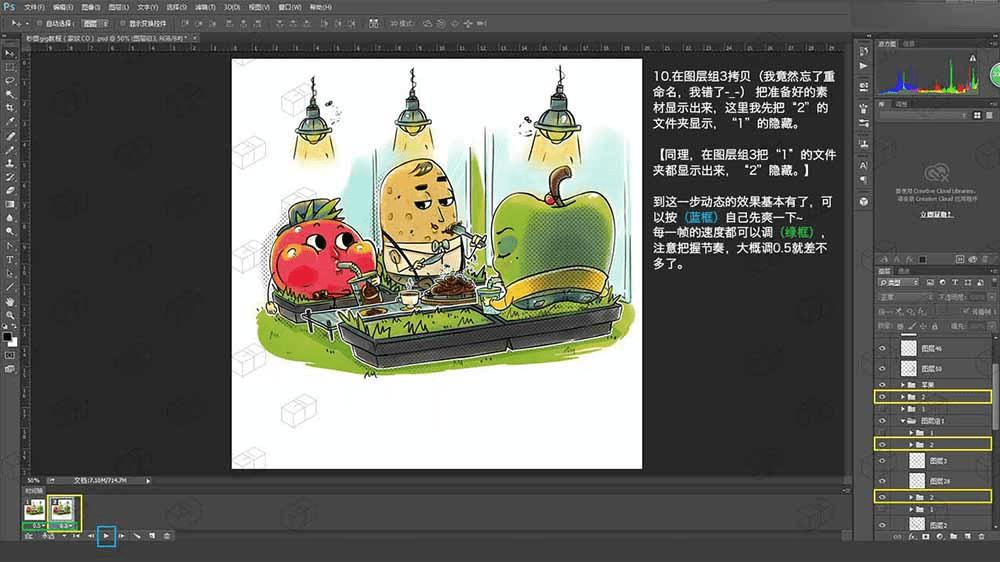Select the Quick Selection tool
This screenshot has width=1000, height=562.
tap(10, 94)
